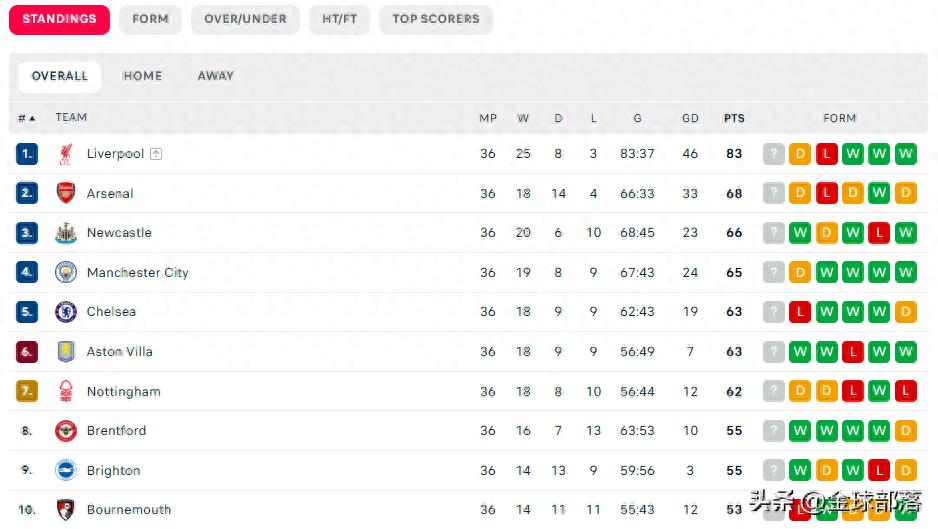This screenshot has height=529, width=938.
Task: Open the promotion arrow icon beside Liverpool
Action: (156, 154)
